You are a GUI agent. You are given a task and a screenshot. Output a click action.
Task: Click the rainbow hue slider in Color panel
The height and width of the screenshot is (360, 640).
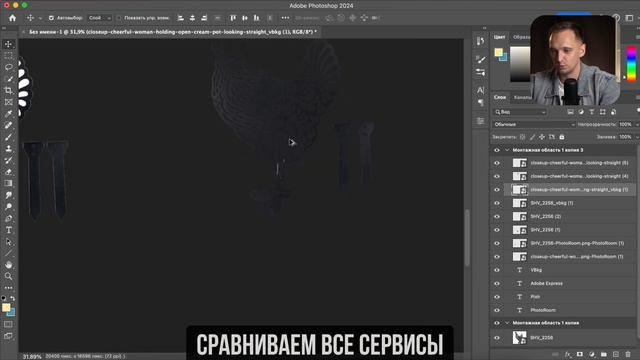click(x=631, y=64)
